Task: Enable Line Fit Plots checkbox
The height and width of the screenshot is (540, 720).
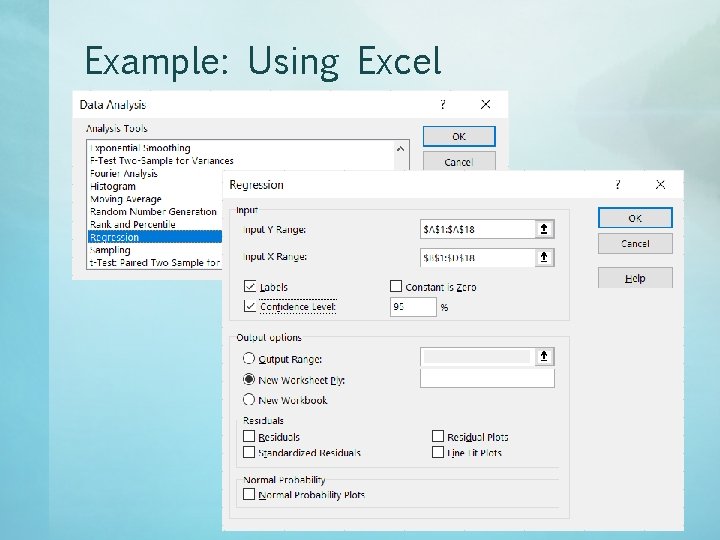Action: pyautogui.click(x=438, y=452)
